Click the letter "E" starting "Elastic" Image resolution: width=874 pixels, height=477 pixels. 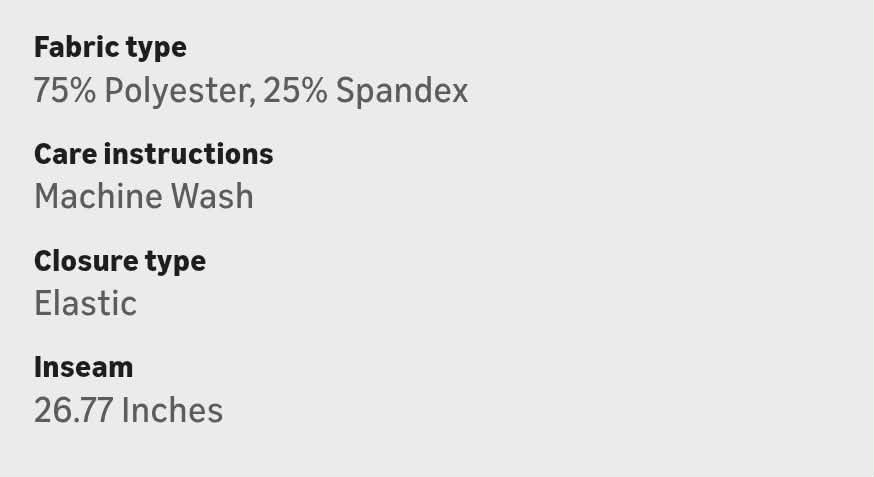42,303
